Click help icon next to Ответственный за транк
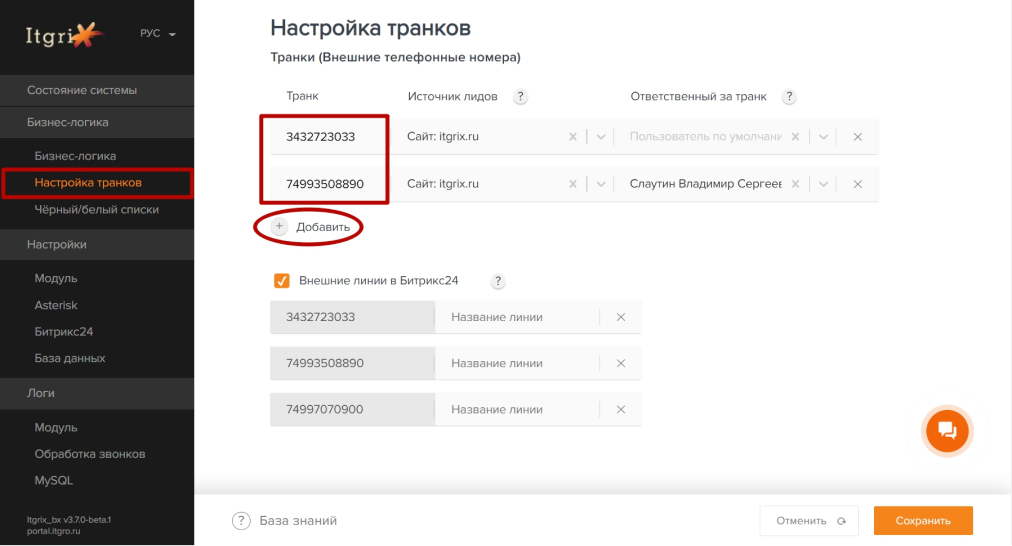The image size is (1012, 546). [789, 97]
